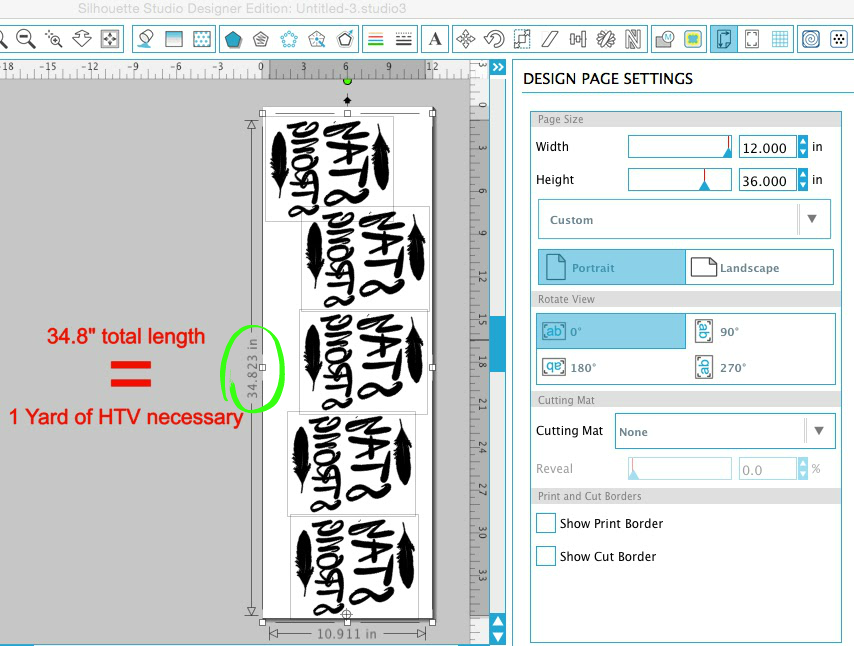Screen dimensions: 854x646
Task: Open the Grid Settings icon
Action: tap(780, 39)
